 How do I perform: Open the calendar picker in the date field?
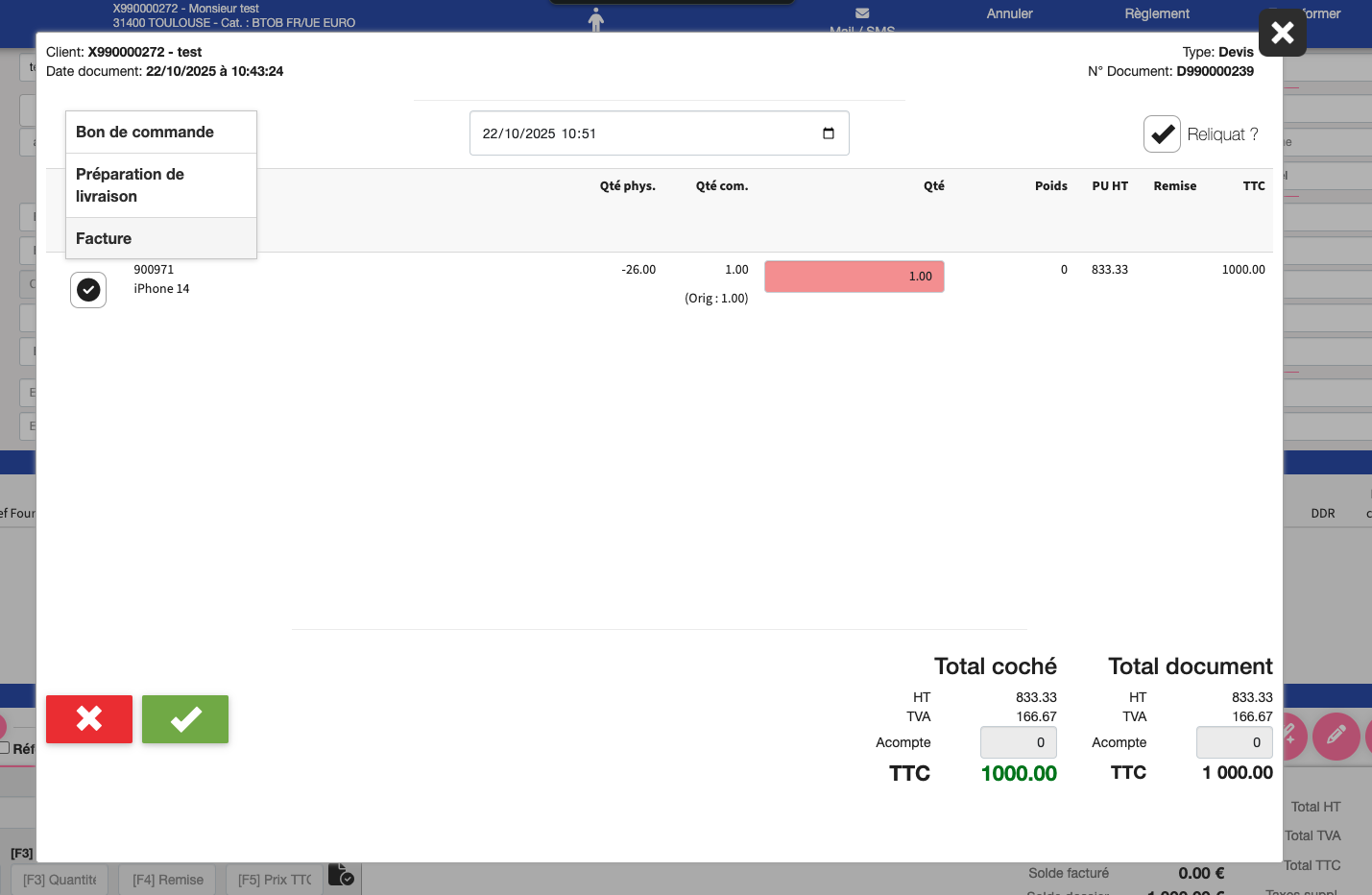click(828, 133)
